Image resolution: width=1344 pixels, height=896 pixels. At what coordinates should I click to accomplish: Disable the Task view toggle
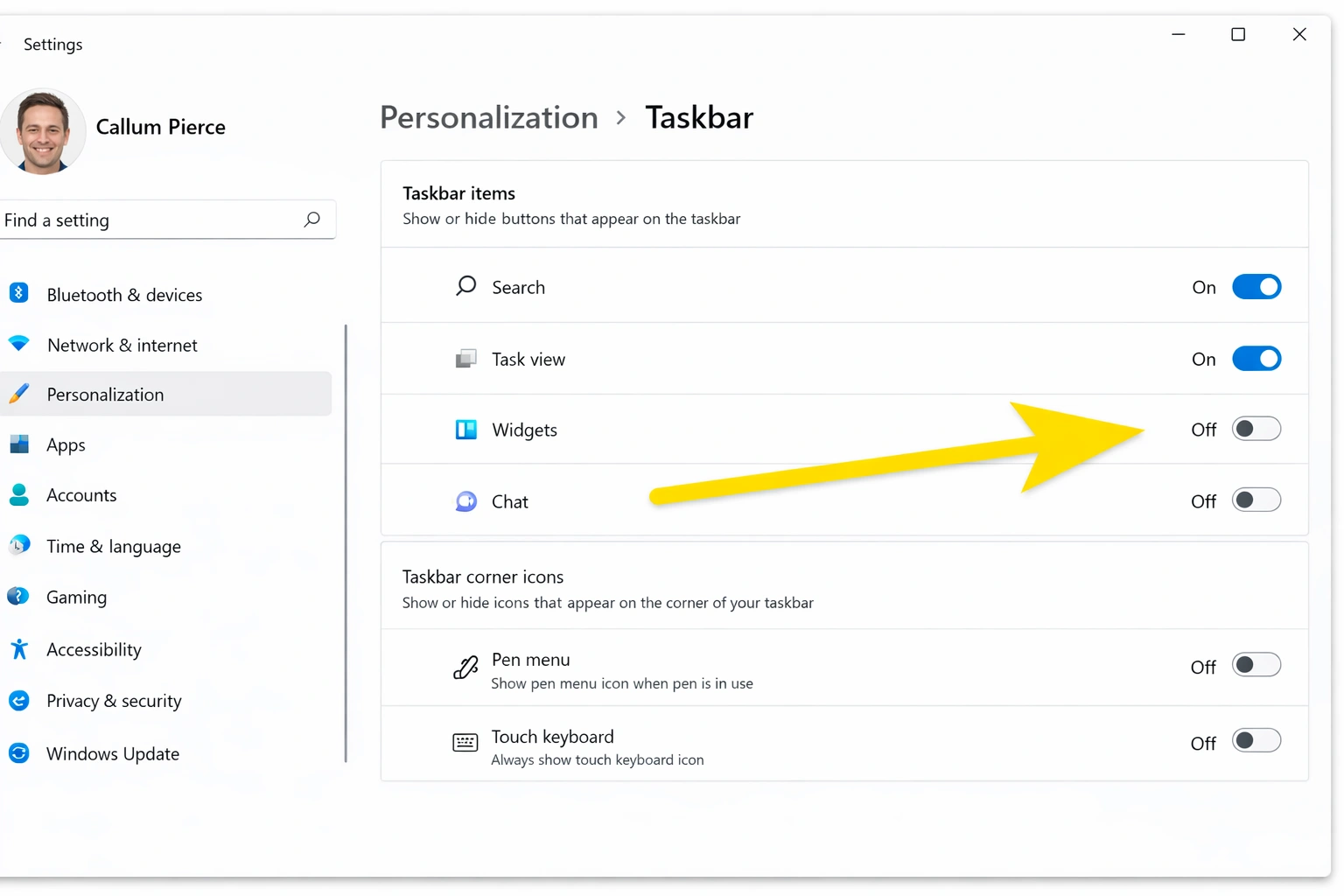[1257, 359]
